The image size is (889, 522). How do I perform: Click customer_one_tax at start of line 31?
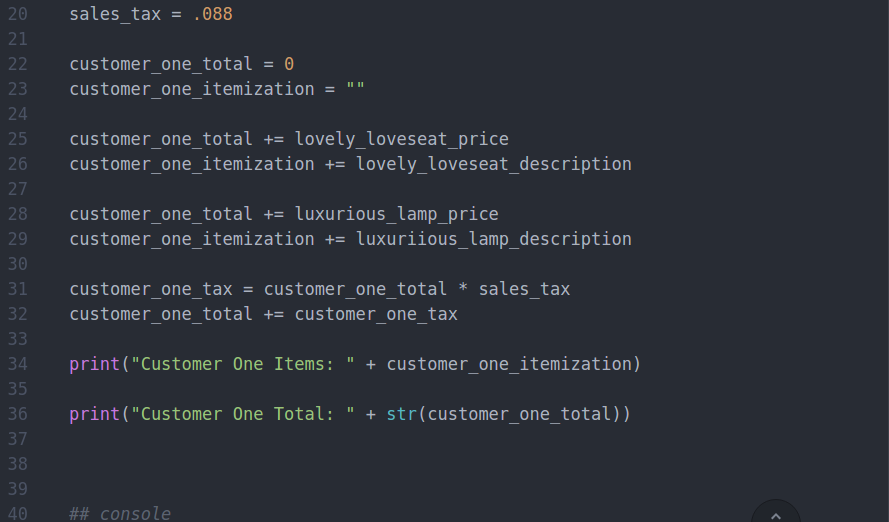(151, 289)
